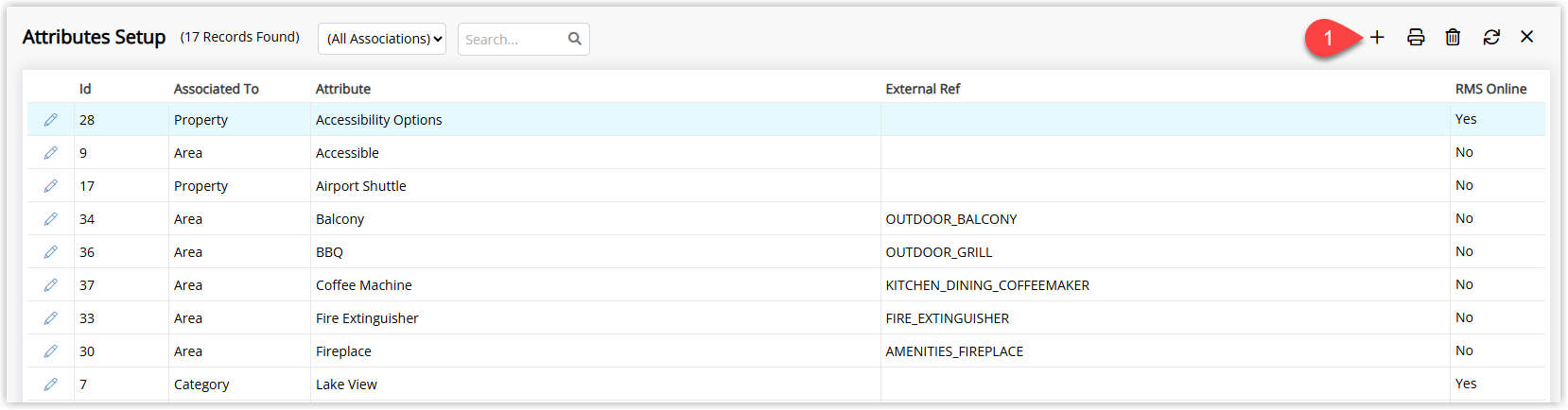
Task: Add a new attribute with plus icon
Action: click(1377, 37)
